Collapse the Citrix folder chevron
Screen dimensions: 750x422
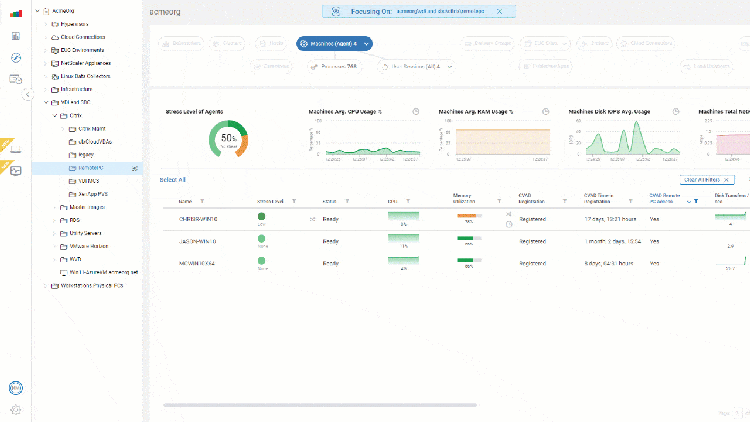(55, 115)
